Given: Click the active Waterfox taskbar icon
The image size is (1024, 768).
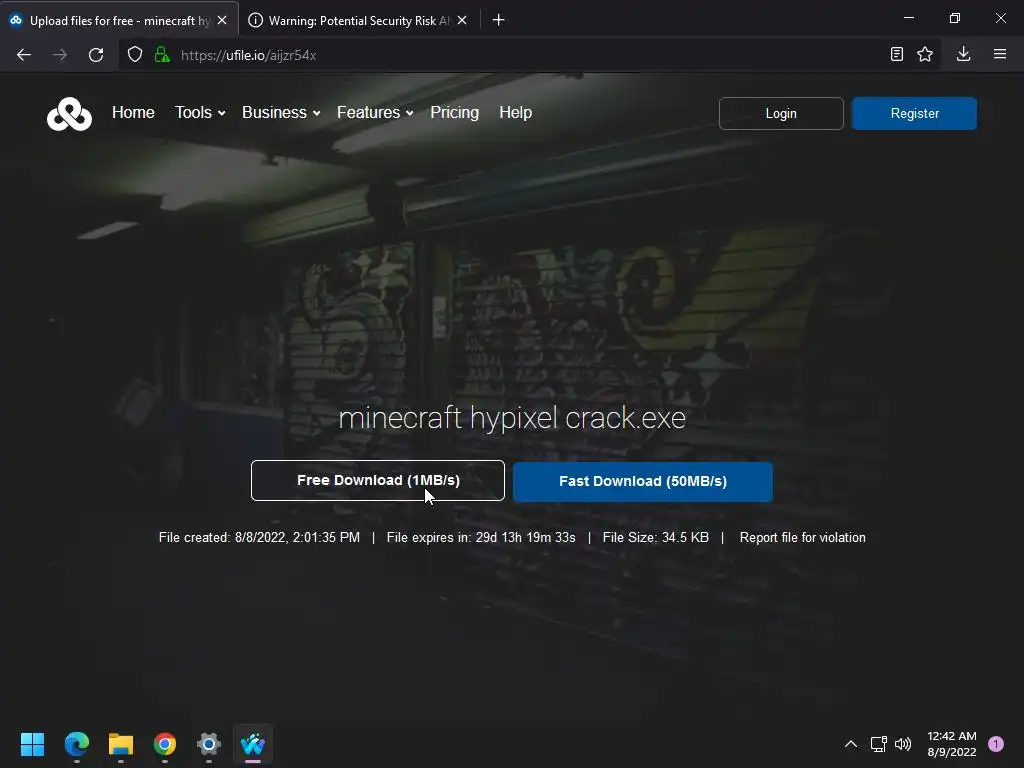Looking at the screenshot, I should point(253,744).
